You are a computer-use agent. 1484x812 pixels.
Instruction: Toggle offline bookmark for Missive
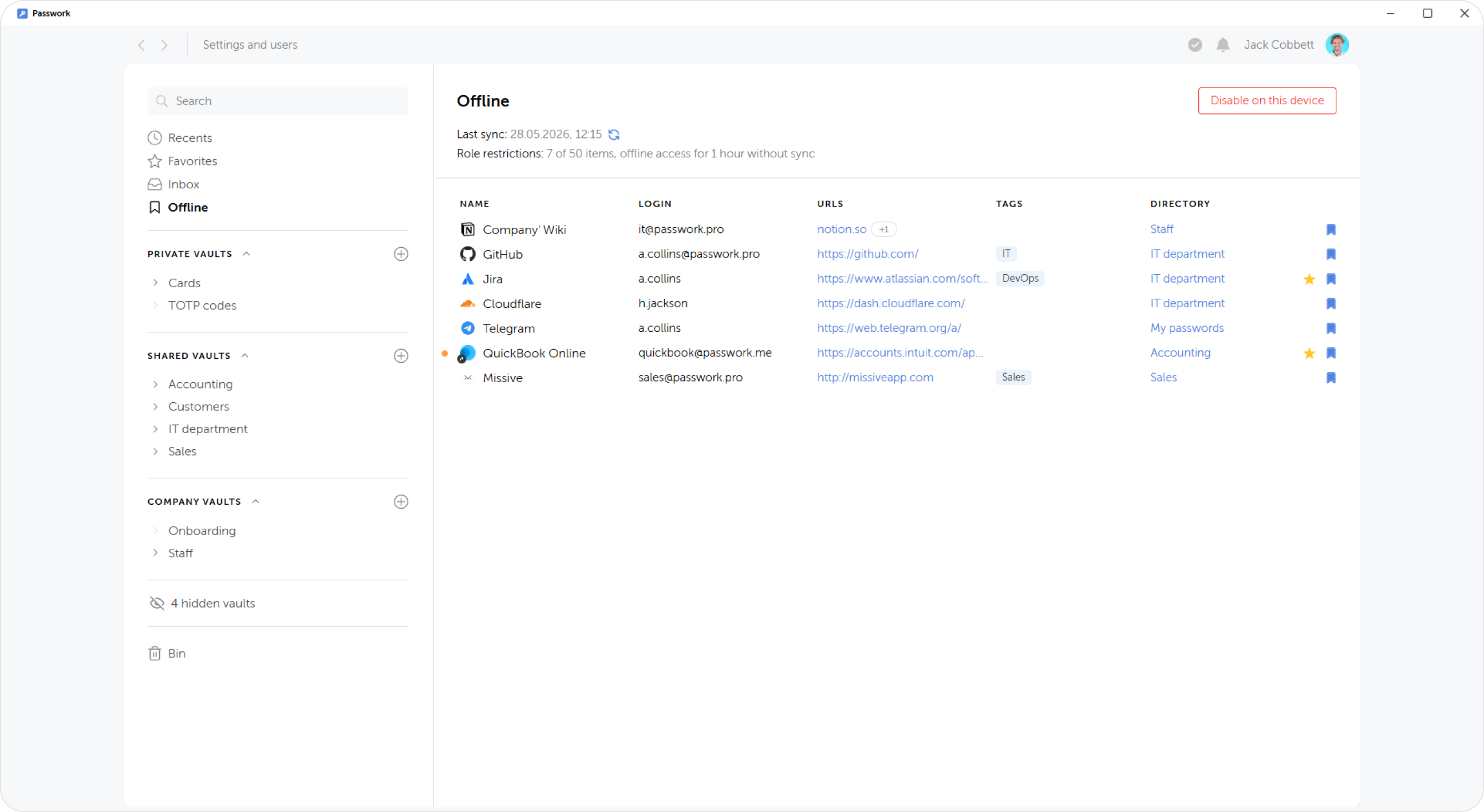pyautogui.click(x=1331, y=378)
